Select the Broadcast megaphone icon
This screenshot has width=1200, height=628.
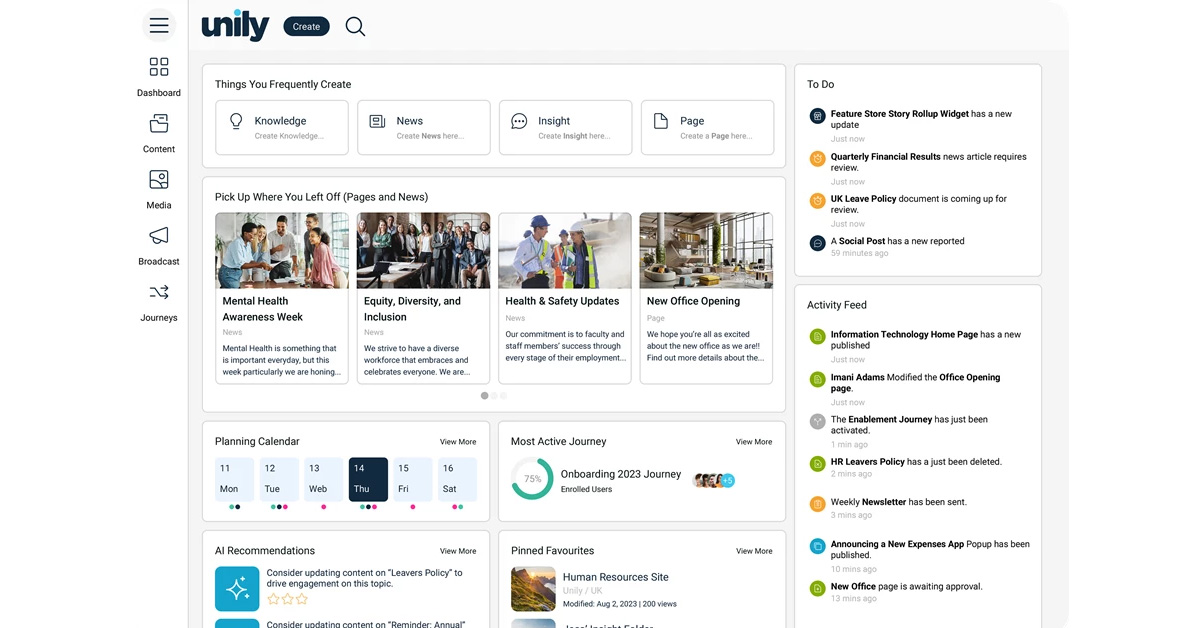[159, 236]
